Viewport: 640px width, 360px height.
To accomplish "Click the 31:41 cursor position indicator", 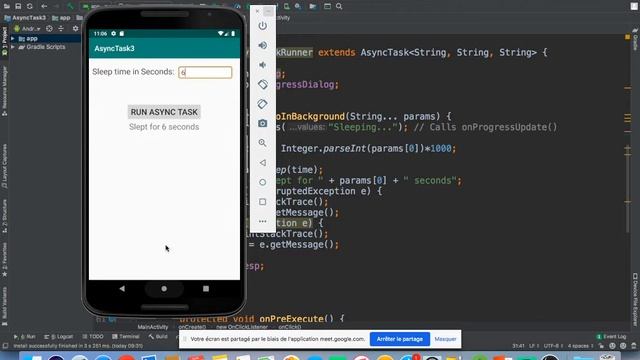I will pos(518,346).
